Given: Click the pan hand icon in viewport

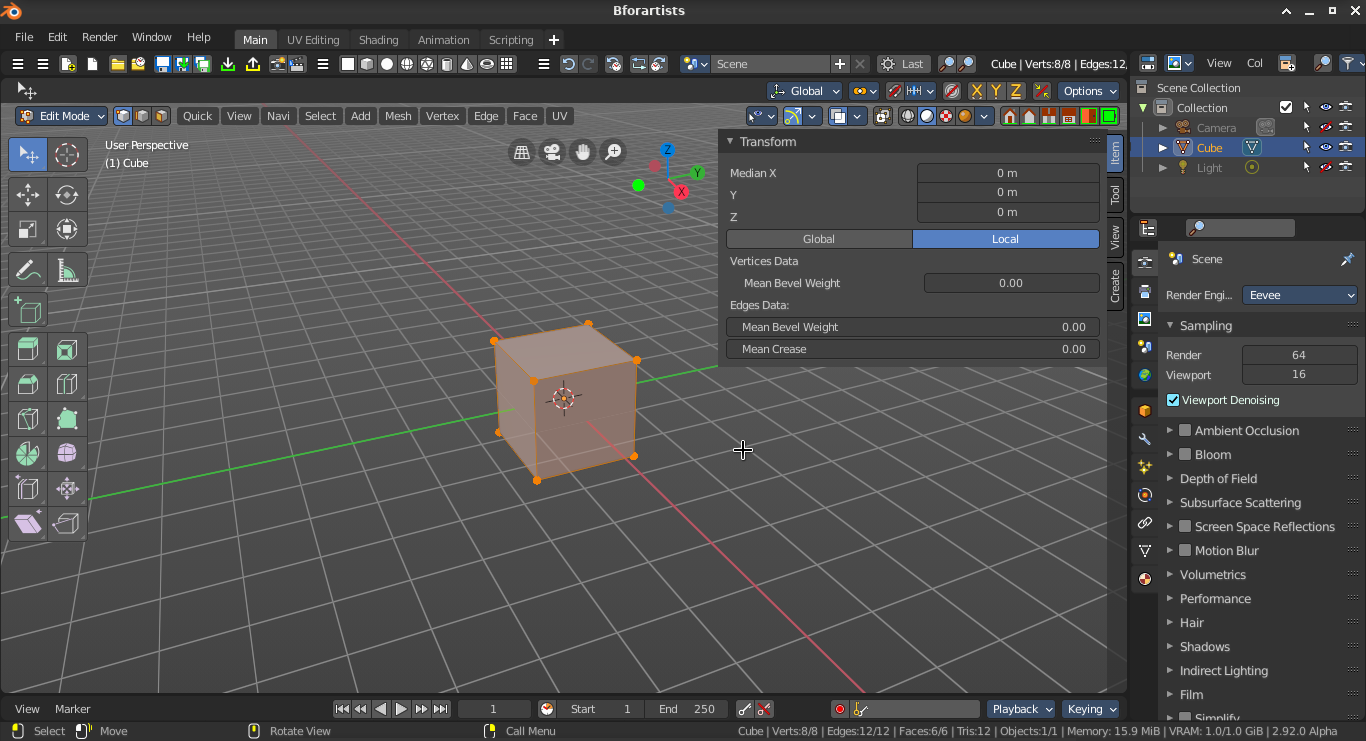Looking at the screenshot, I should pyautogui.click(x=582, y=152).
